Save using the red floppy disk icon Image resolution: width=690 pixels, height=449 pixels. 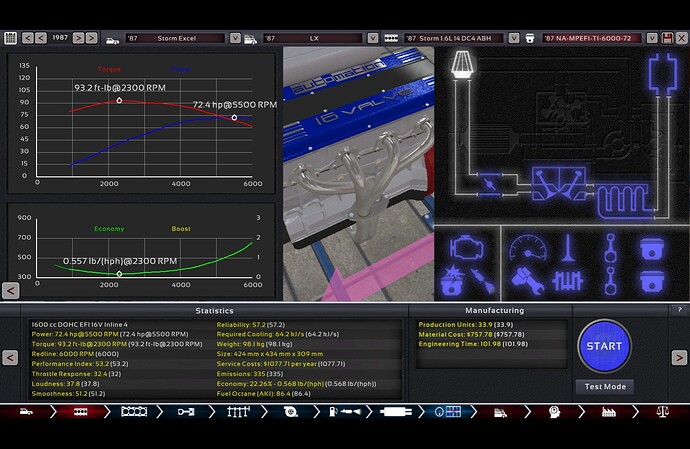[667, 38]
